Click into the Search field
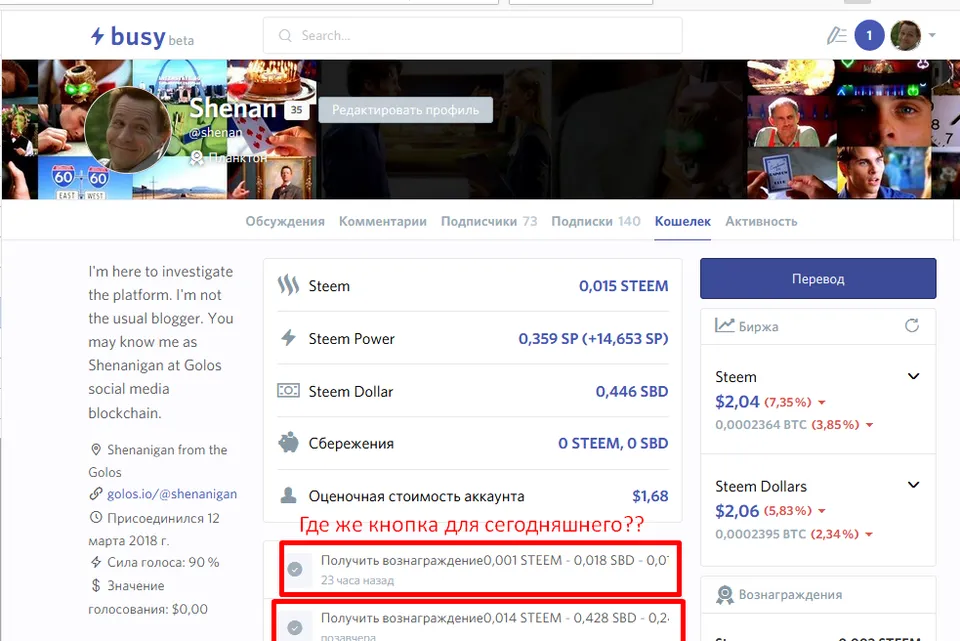Viewport: 960px width, 641px height. coord(473,36)
